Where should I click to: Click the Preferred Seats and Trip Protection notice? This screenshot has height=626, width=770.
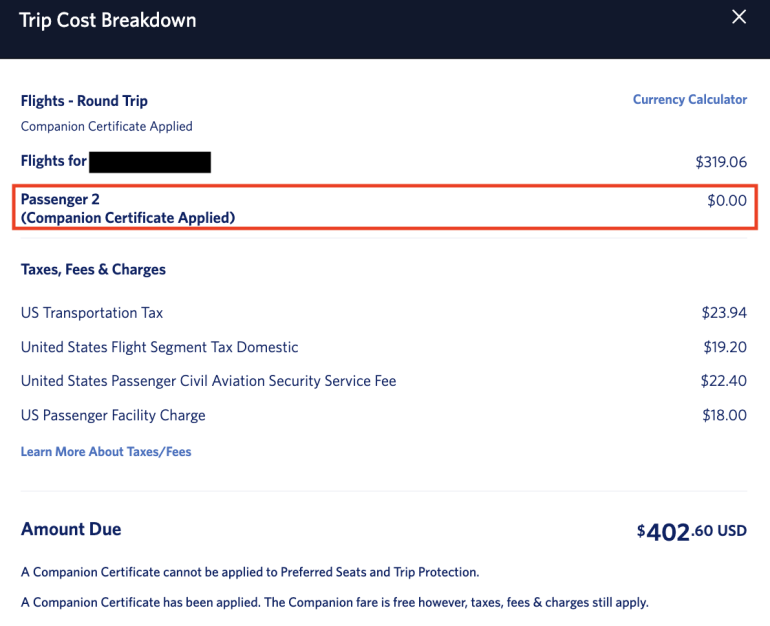(x=250, y=572)
